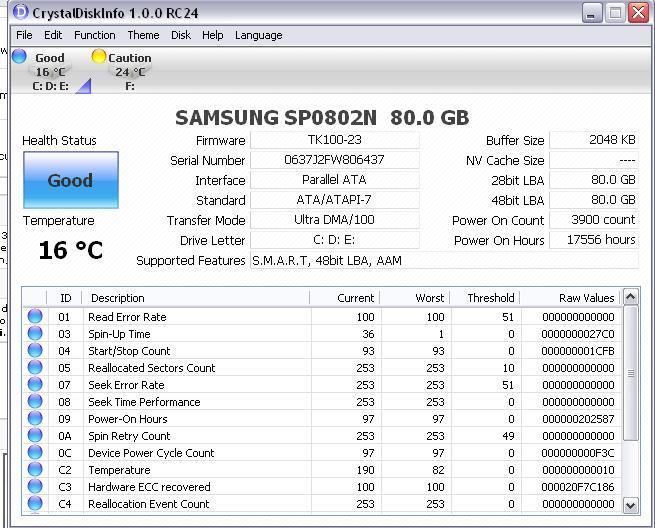Click the yellow Caution disk status orb

pyautogui.click(x=99, y=56)
